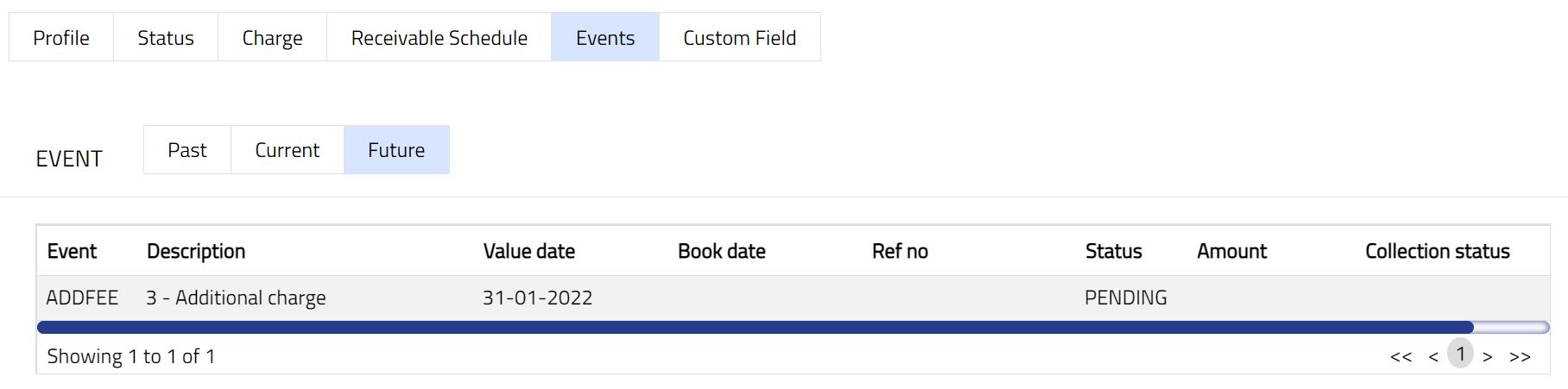Viewport: 1568px width, 389px height.
Task: Sort by the Value date column header
Action: (x=528, y=251)
